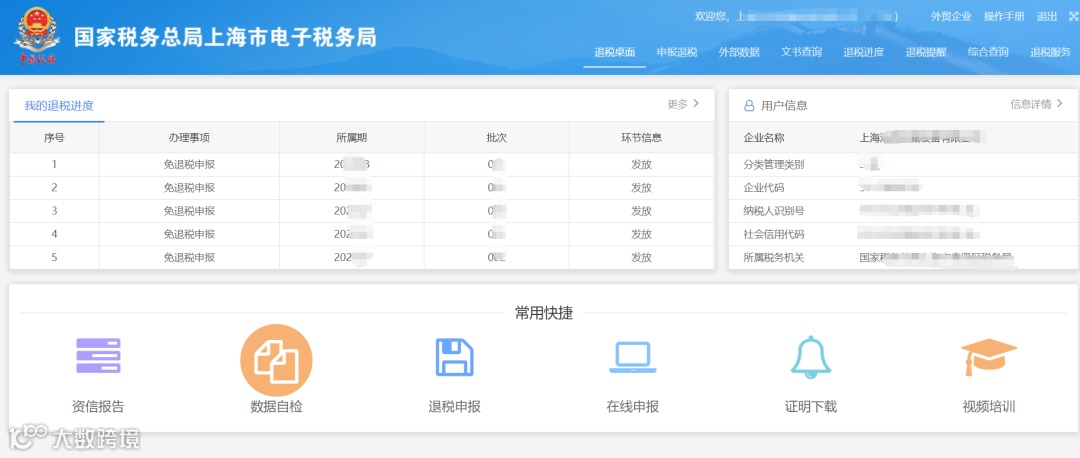This screenshot has height=458, width=1080.
Task: Open the 资信报告 shortcut icon
Action: point(98,356)
